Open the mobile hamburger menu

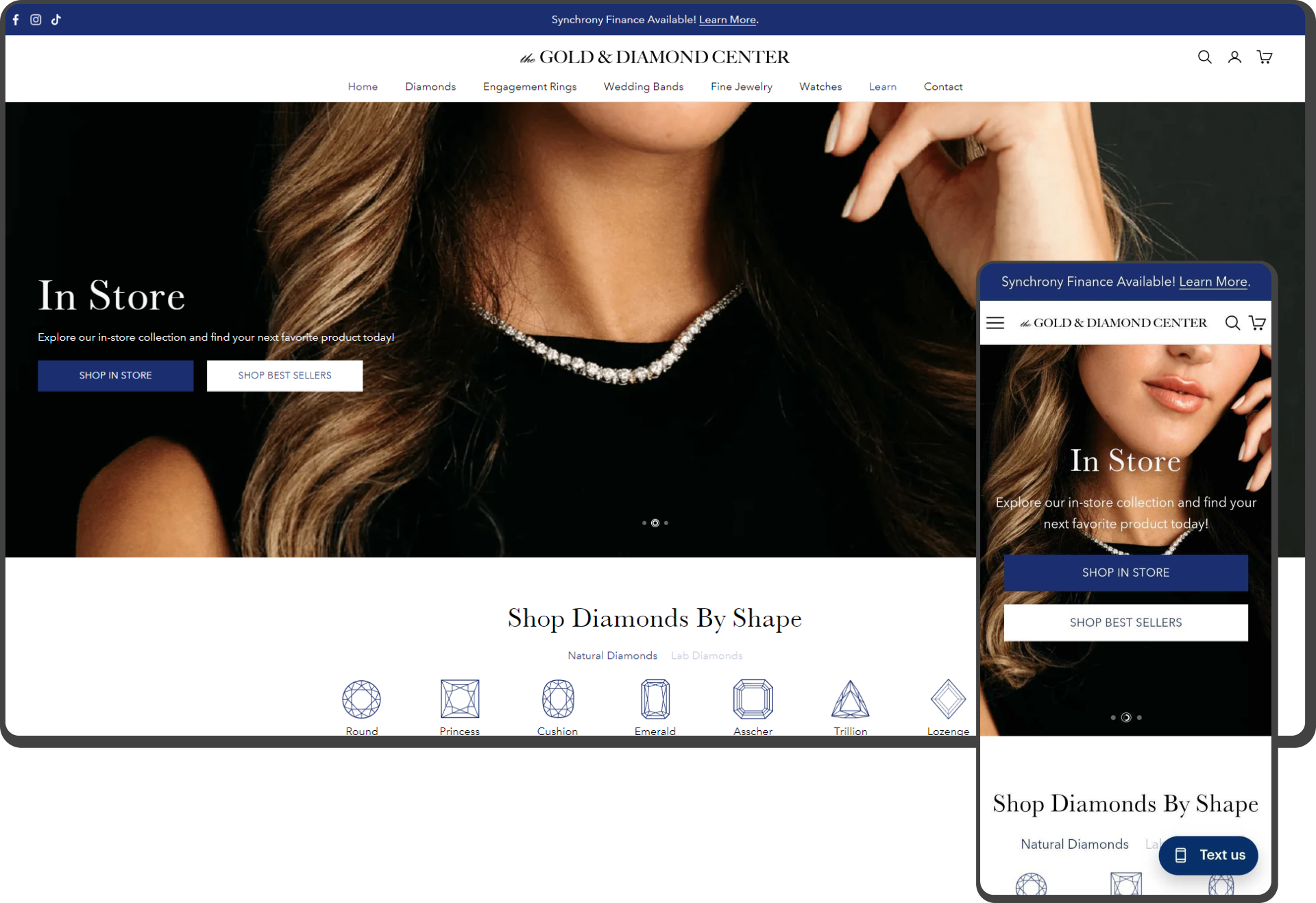coord(995,323)
